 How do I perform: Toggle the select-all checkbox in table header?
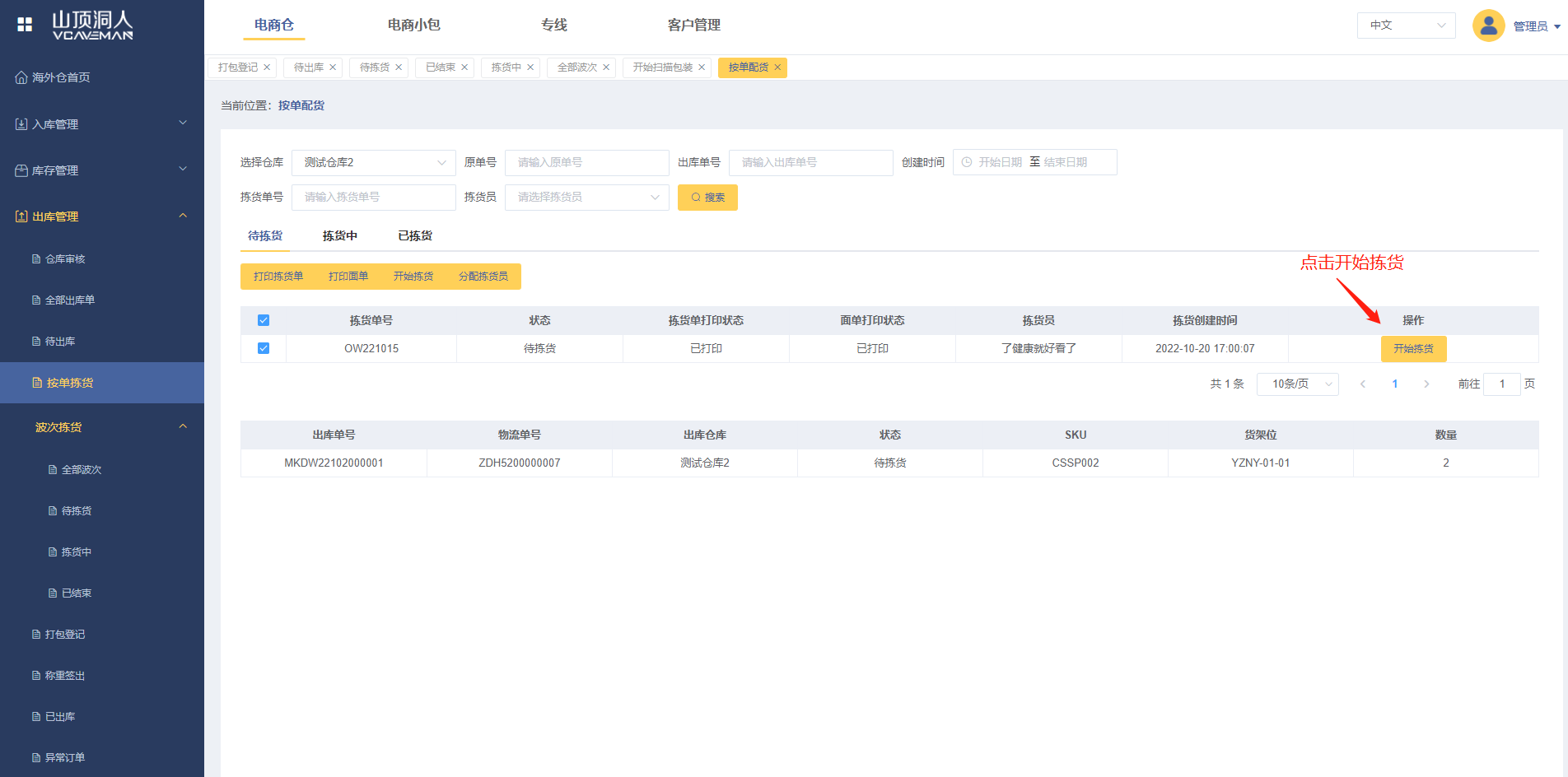click(264, 320)
